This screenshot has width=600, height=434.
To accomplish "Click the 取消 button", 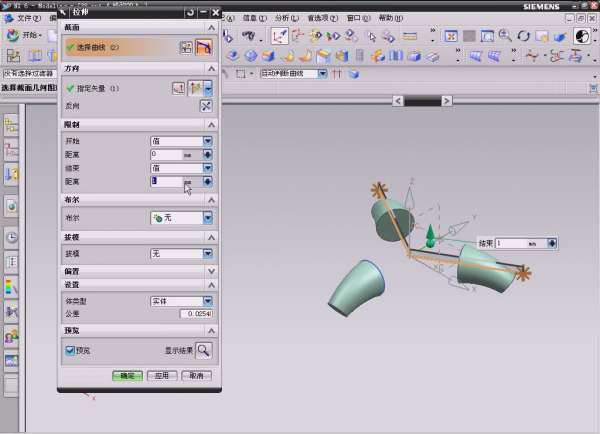I will 196,376.
